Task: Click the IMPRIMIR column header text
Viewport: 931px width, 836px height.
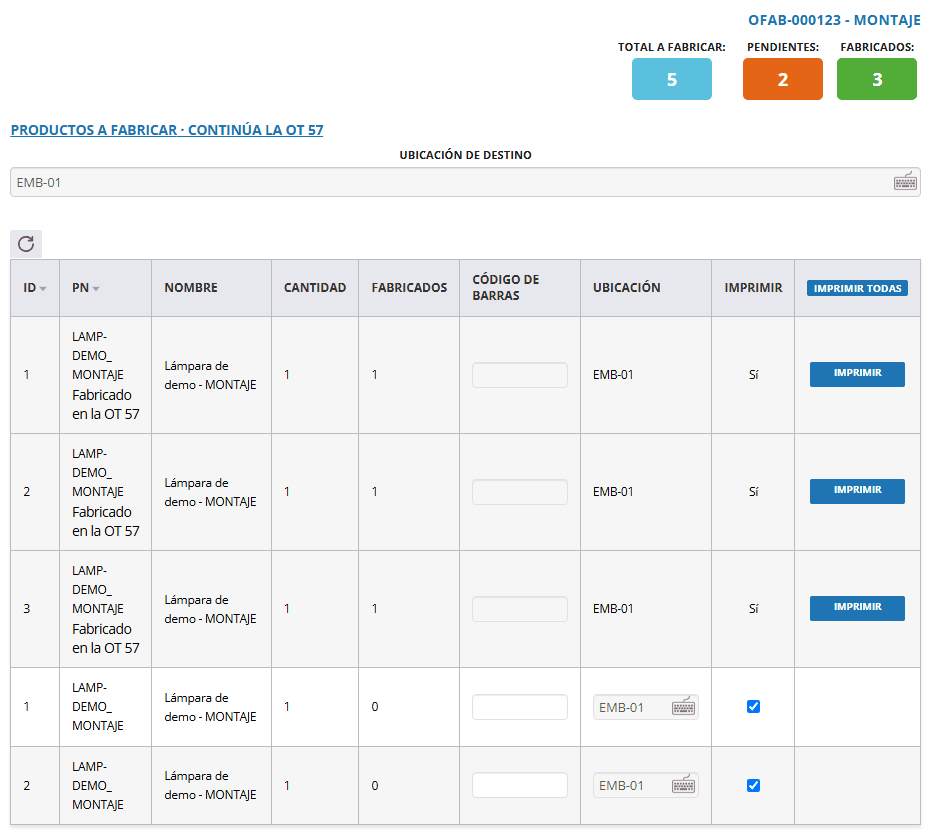Action: (753, 288)
